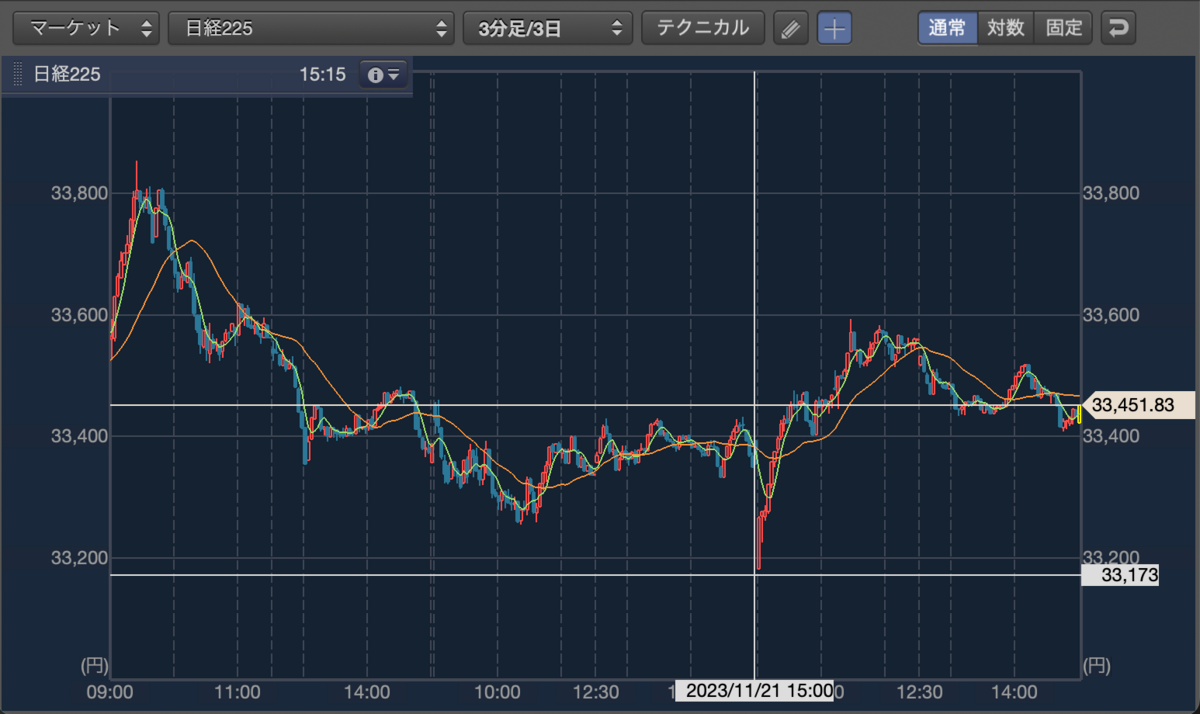Select the pencil drawing tool
The image size is (1200, 714).
click(x=790, y=28)
